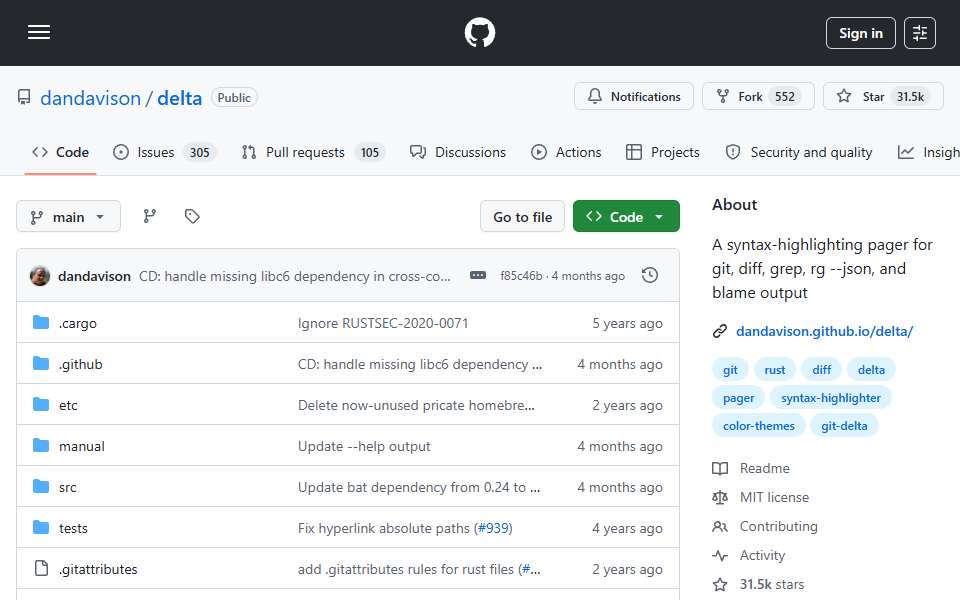Open the commit history clock icon
960x600 pixels.
pos(650,276)
